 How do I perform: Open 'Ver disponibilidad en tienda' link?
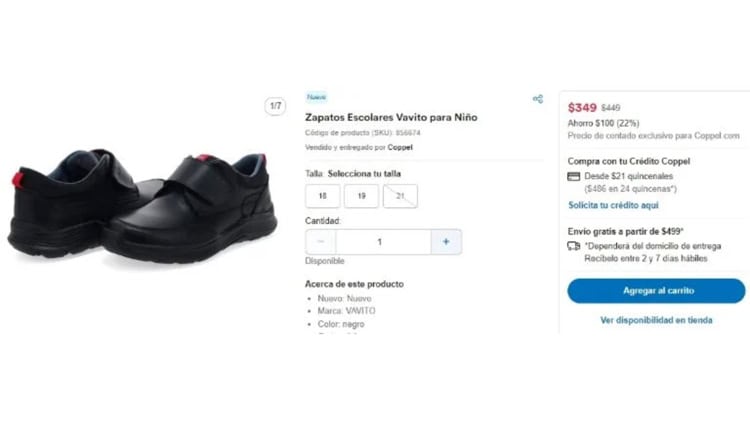tap(656, 320)
